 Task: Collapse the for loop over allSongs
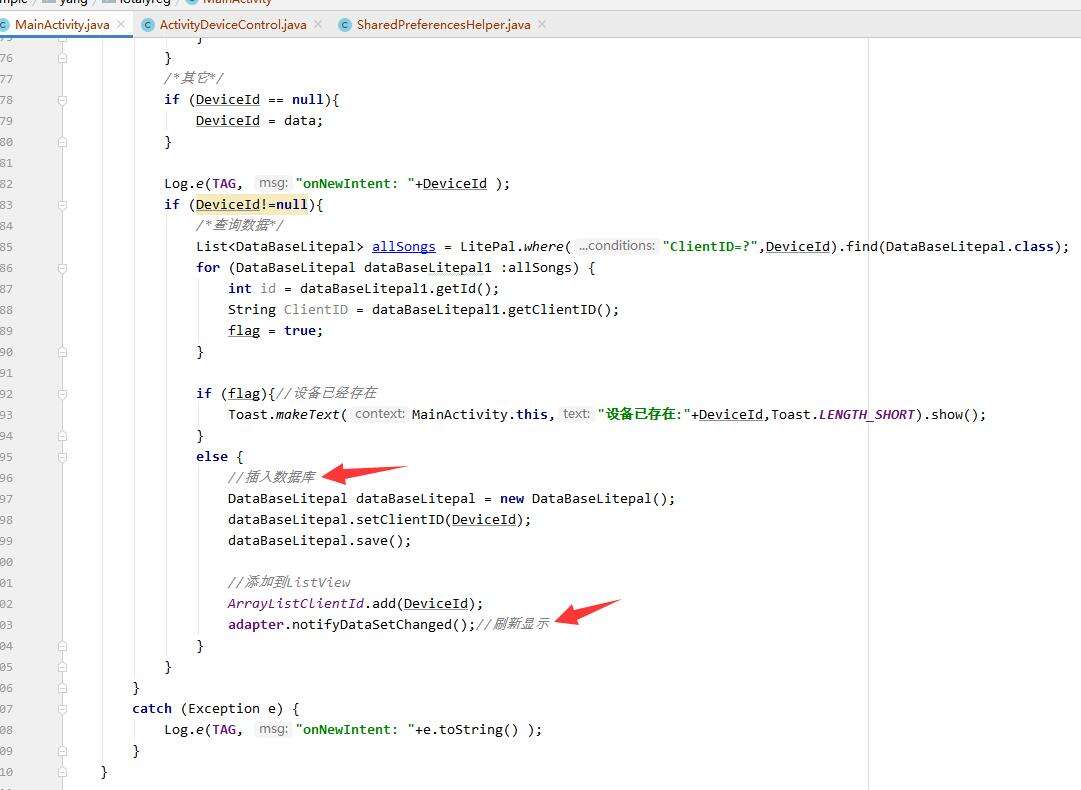click(63, 268)
